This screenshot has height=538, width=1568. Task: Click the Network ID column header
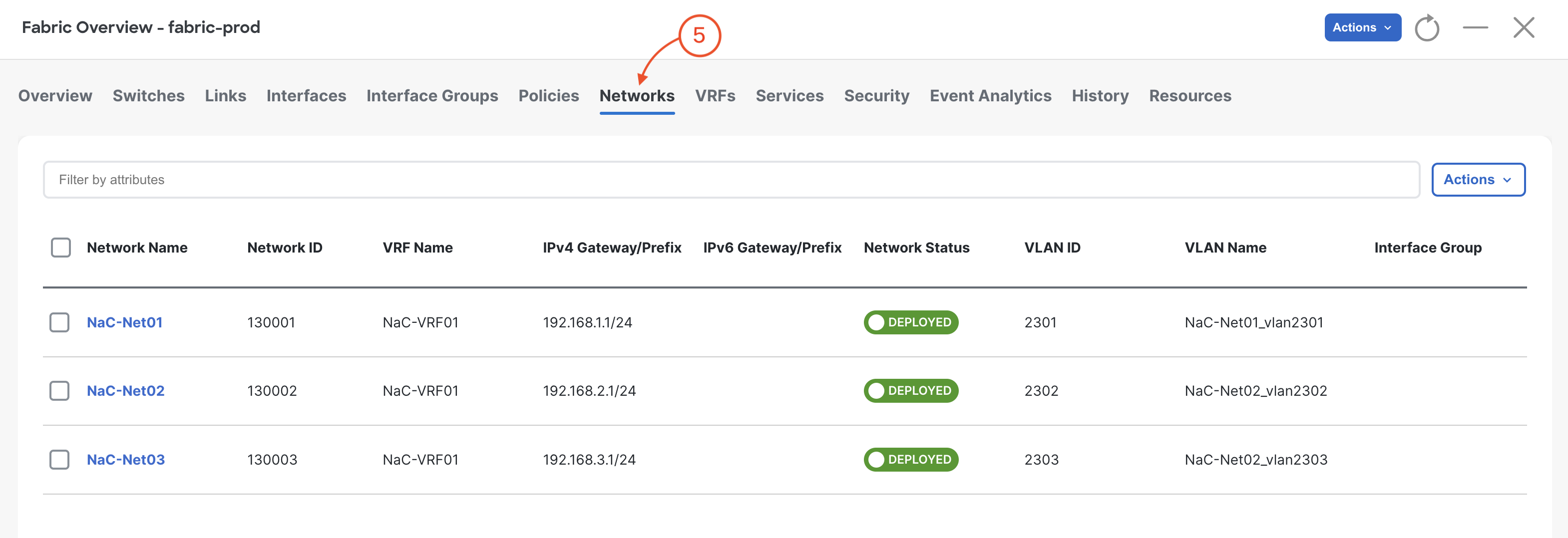point(285,248)
